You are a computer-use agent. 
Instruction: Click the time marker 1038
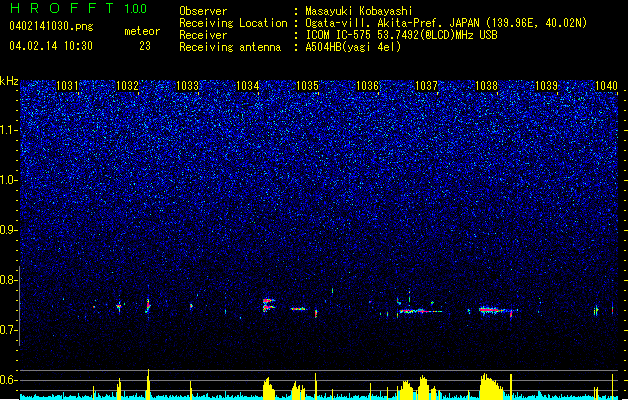(x=486, y=86)
